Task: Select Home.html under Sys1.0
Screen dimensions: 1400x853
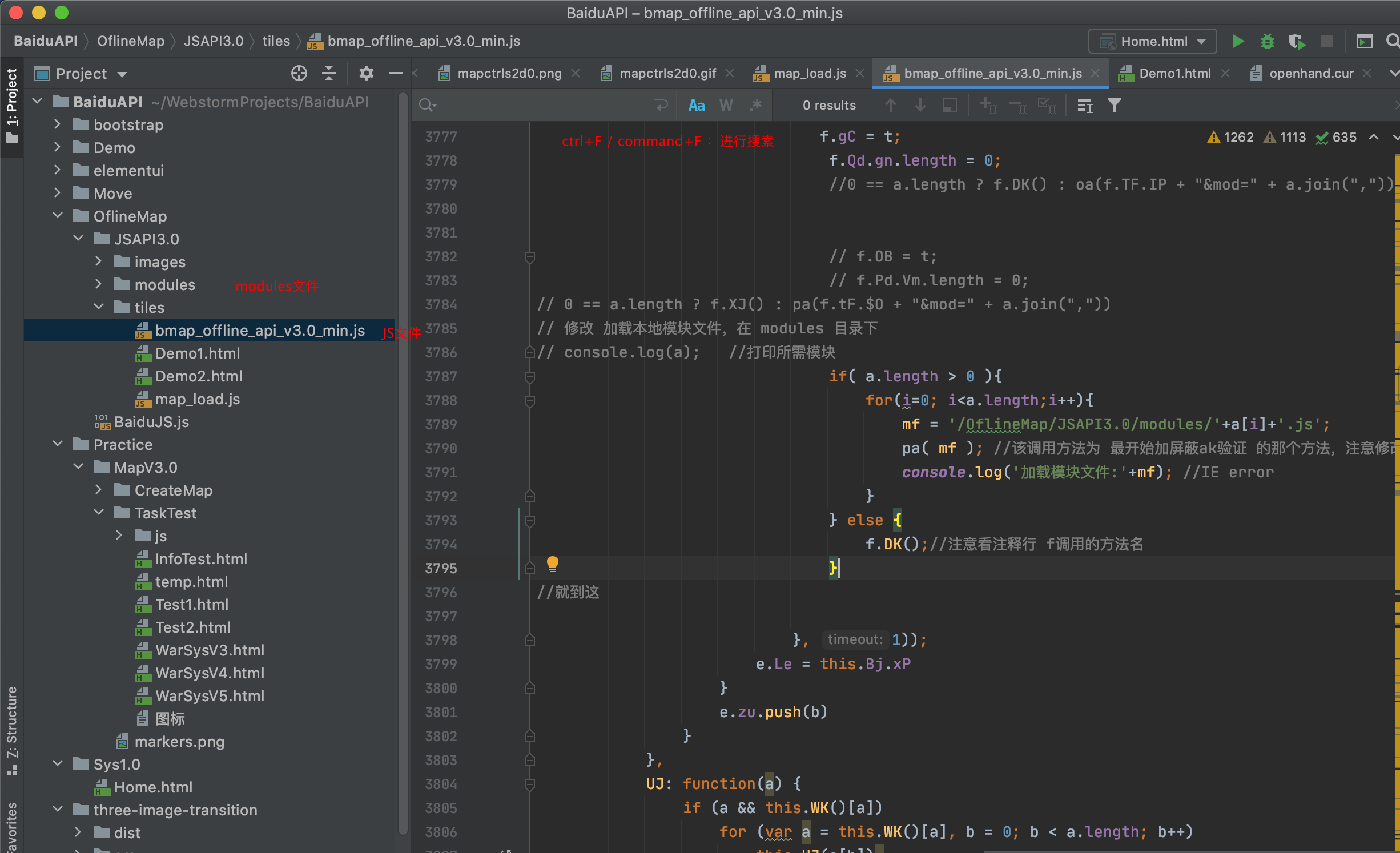Action: coord(153,787)
